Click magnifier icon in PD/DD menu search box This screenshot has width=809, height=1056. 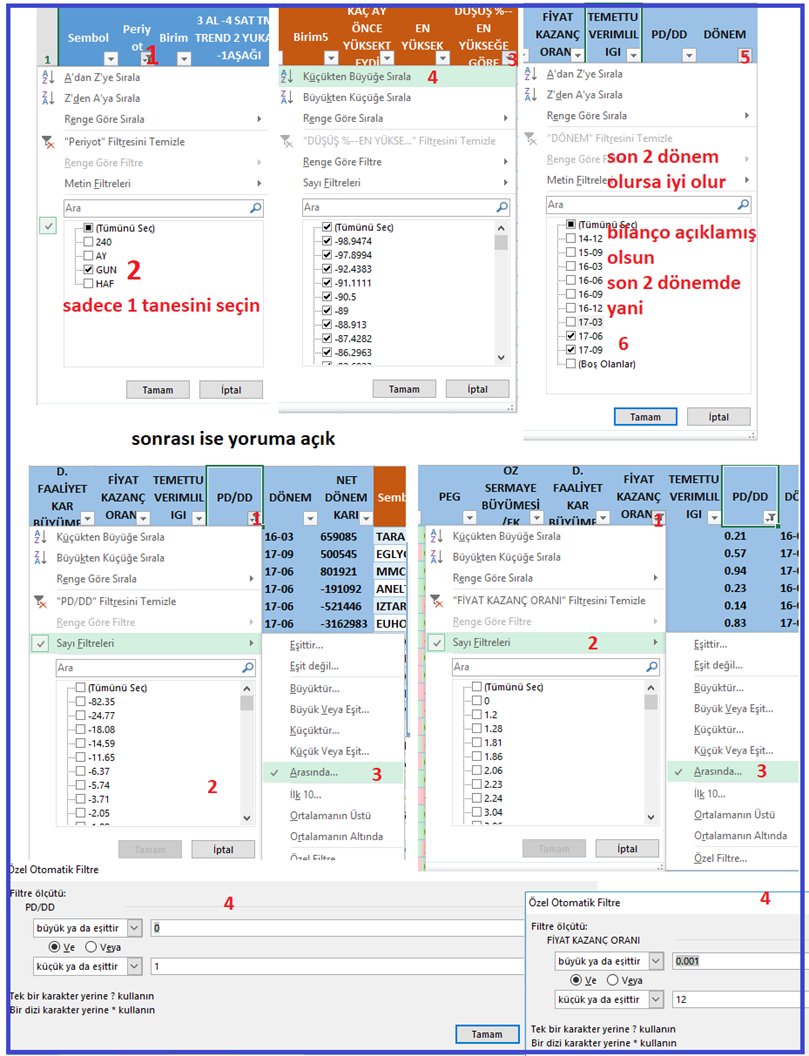click(x=247, y=667)
